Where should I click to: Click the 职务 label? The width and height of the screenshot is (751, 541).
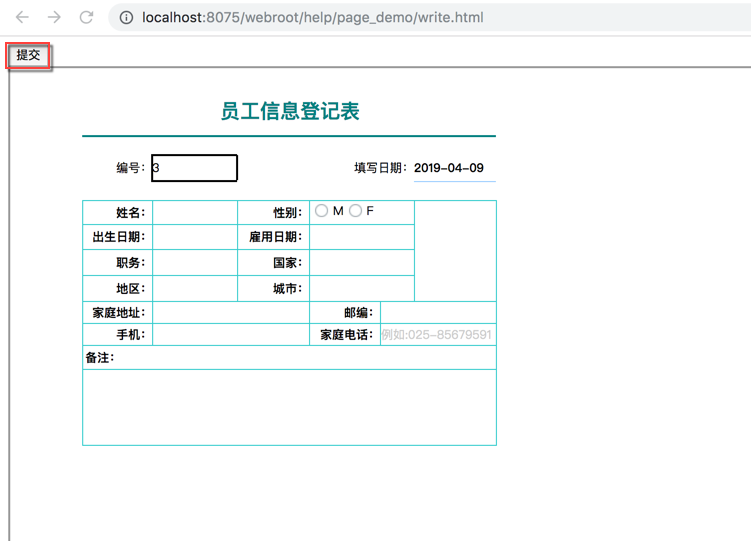click(x=130, y=262)
